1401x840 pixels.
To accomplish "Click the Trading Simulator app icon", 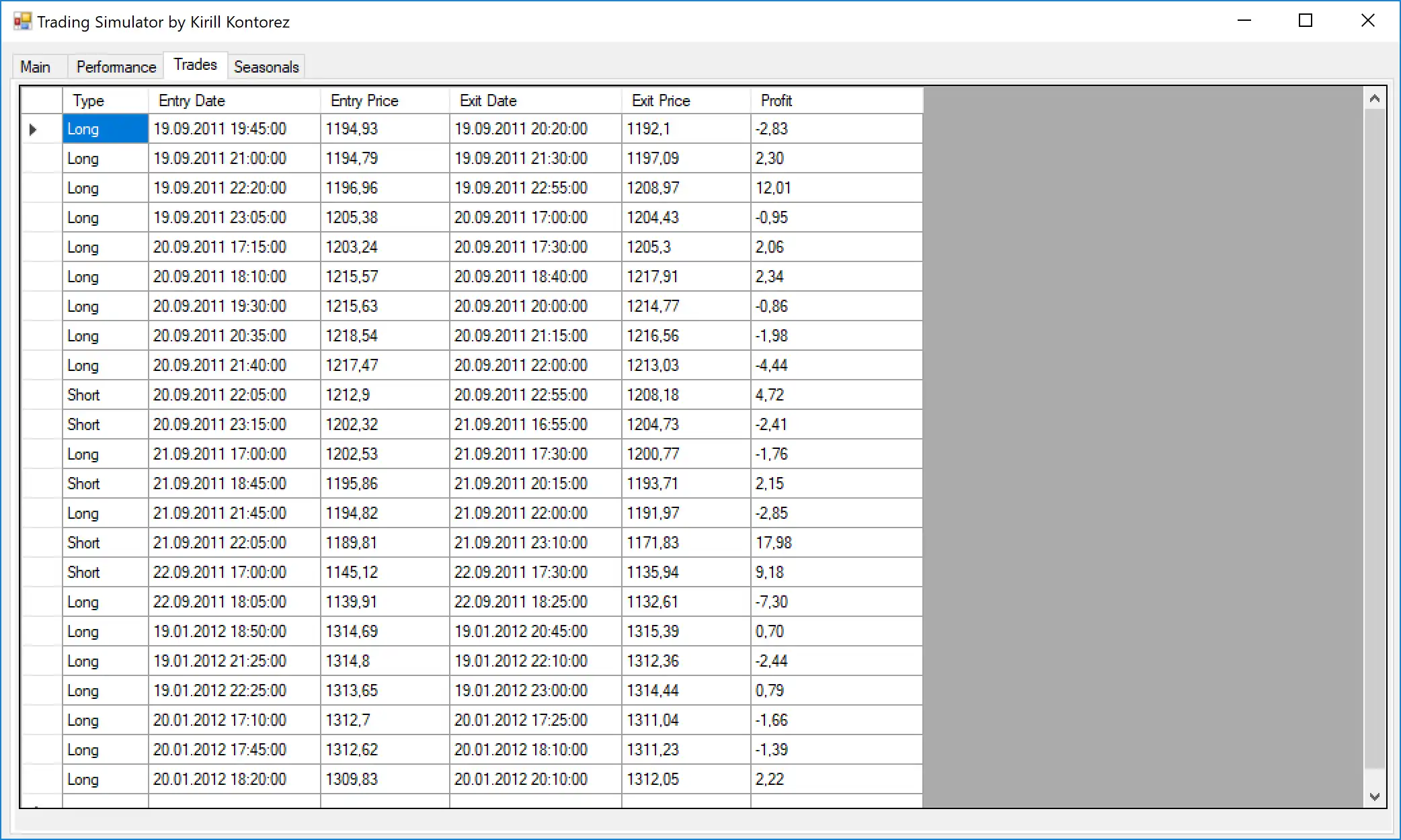I will click(22, 22).
